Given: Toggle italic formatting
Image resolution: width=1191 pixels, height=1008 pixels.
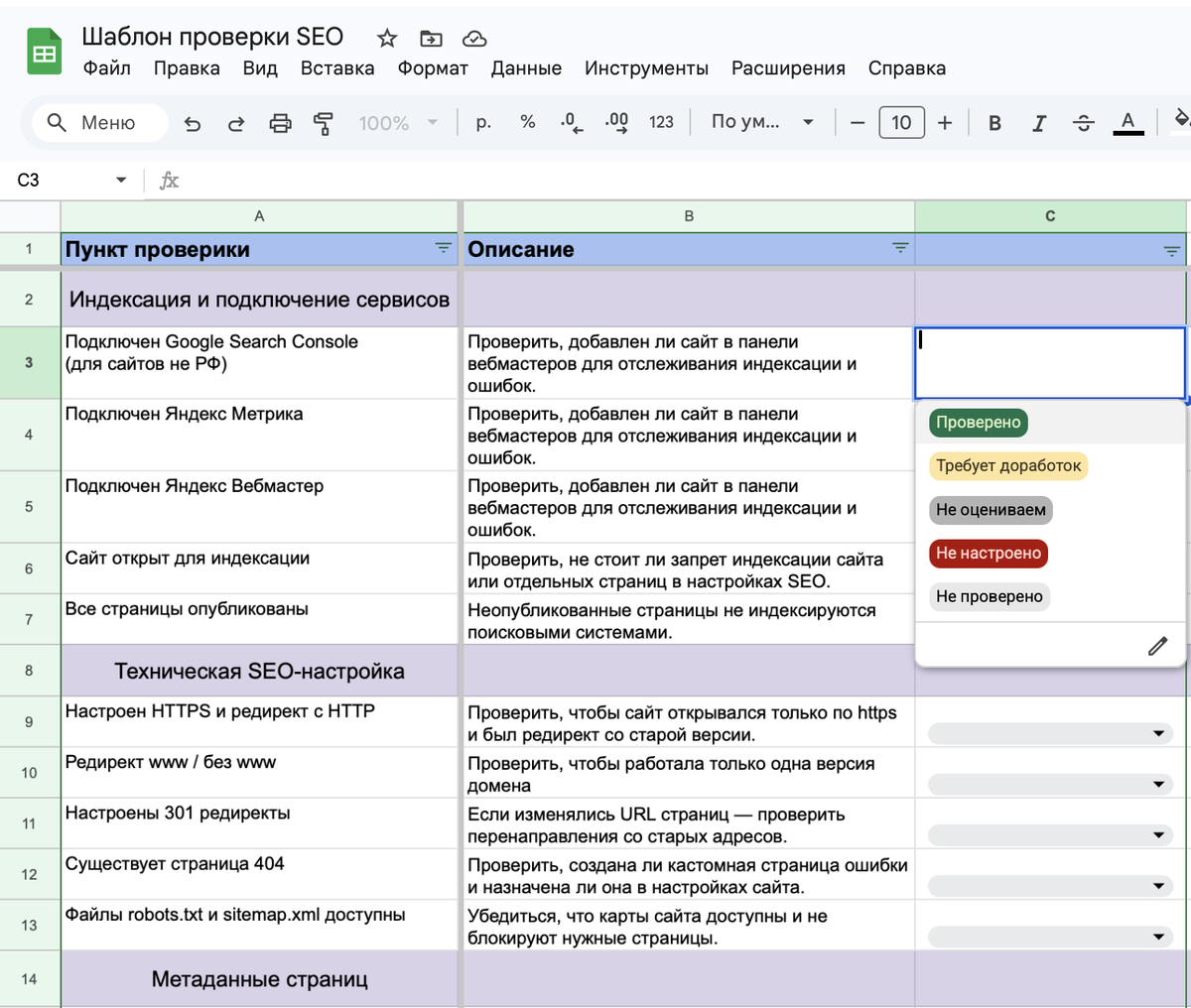Looking at the screenshot, I should click(1039, 123).
